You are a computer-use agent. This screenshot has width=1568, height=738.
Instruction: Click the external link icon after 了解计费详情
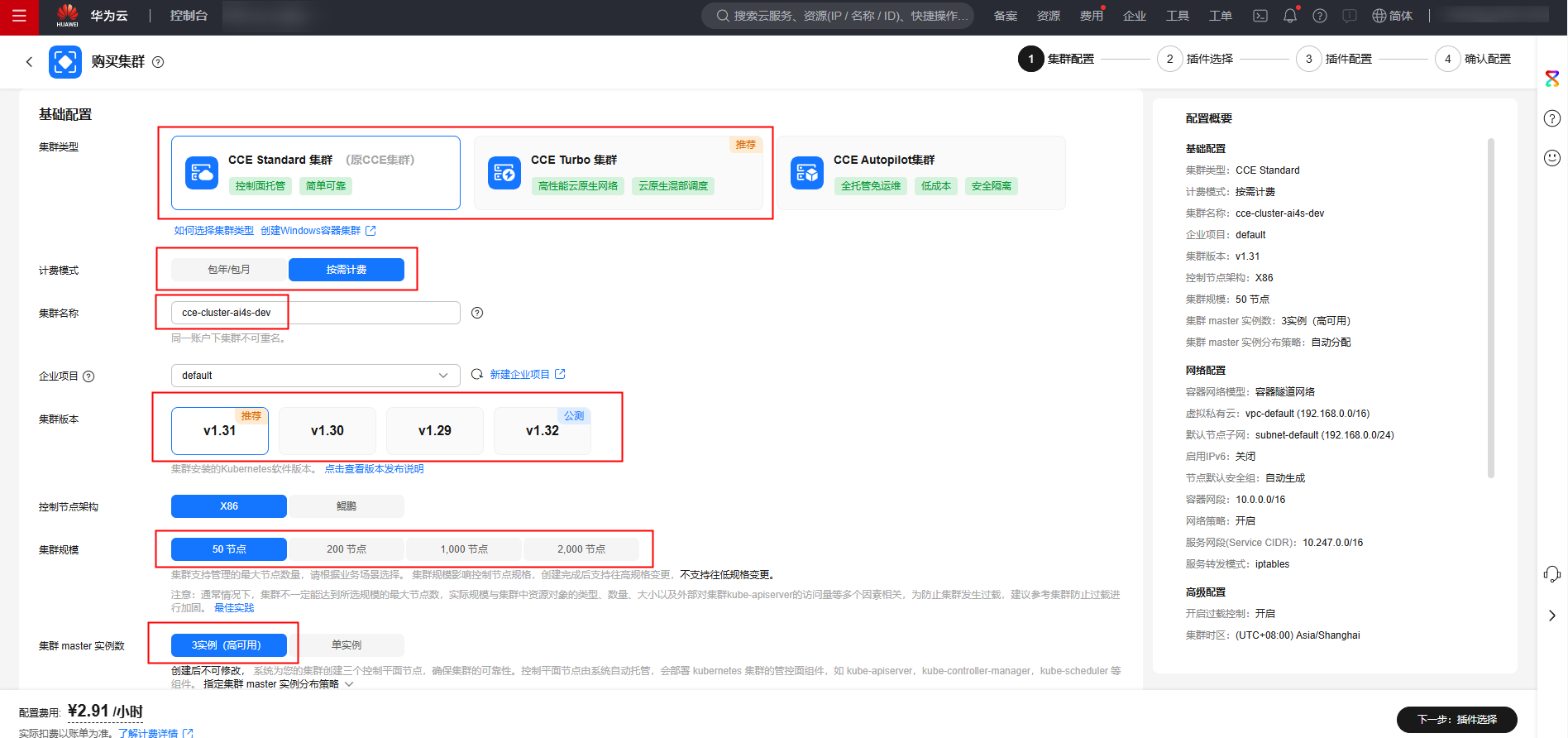pyautogui.click(x=188, y=733)
